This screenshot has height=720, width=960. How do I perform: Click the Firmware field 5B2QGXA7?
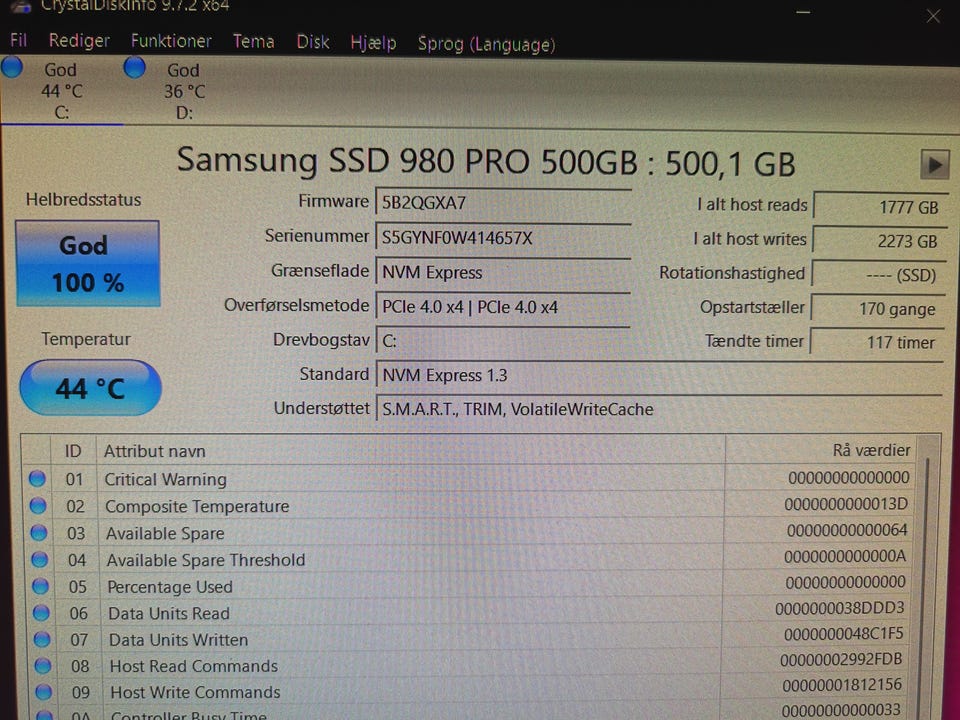(x=503, y=203)
